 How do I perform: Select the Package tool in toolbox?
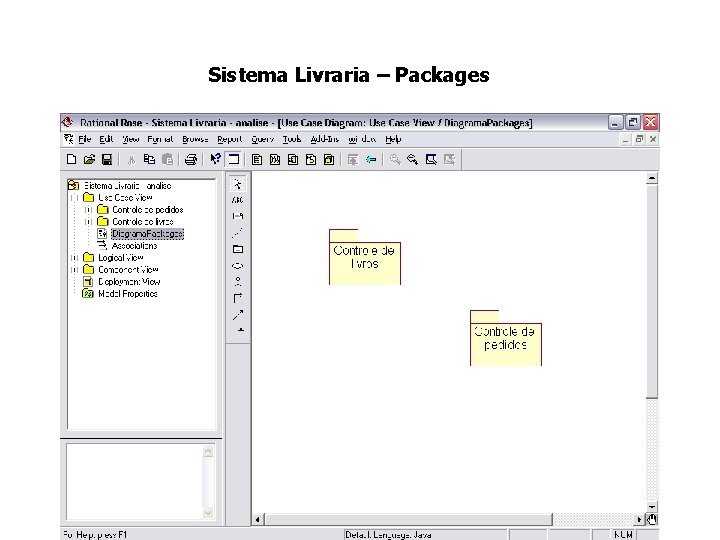238,249
